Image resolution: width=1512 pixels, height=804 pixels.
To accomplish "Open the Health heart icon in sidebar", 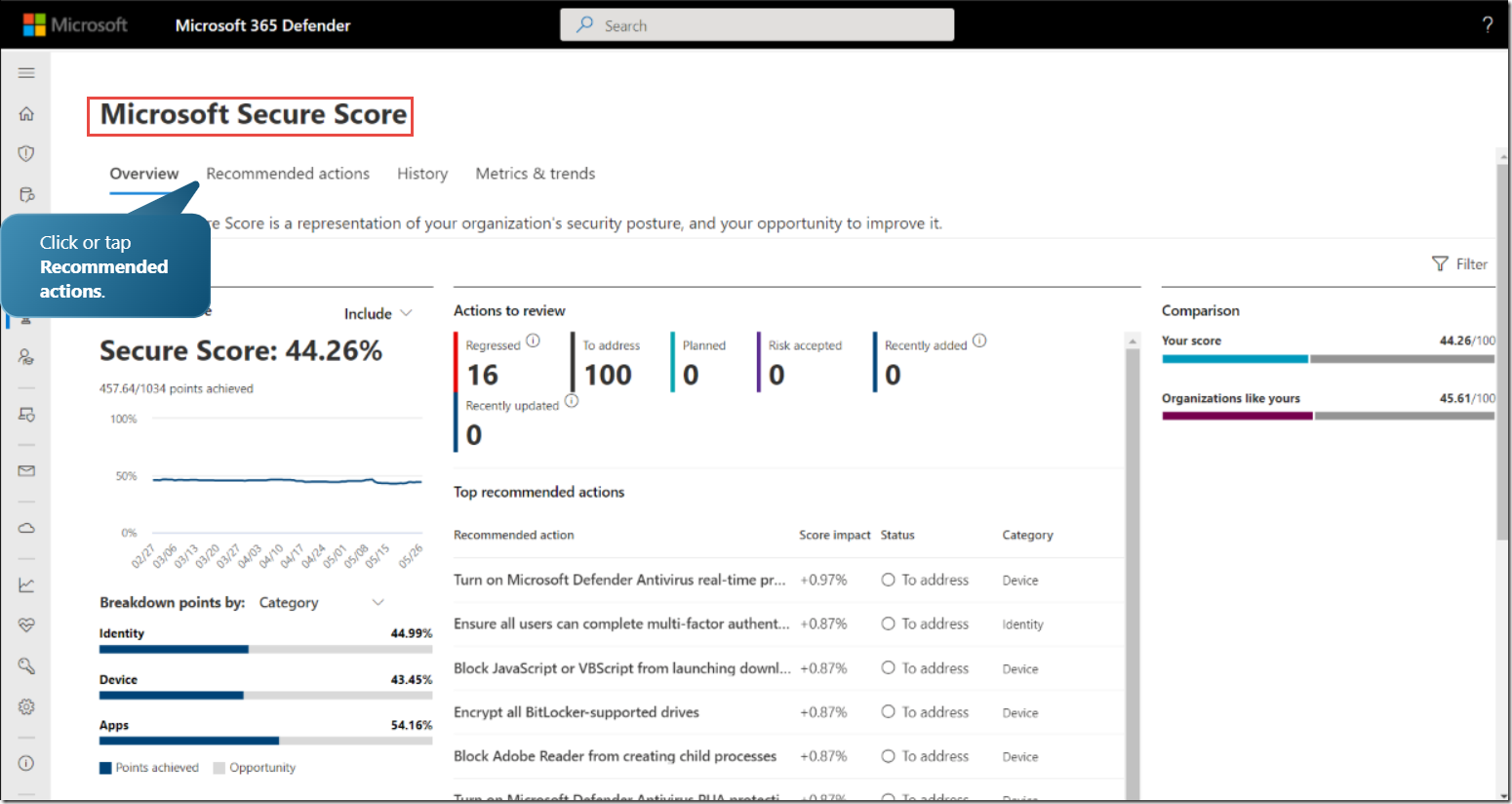I will point(26,624).
